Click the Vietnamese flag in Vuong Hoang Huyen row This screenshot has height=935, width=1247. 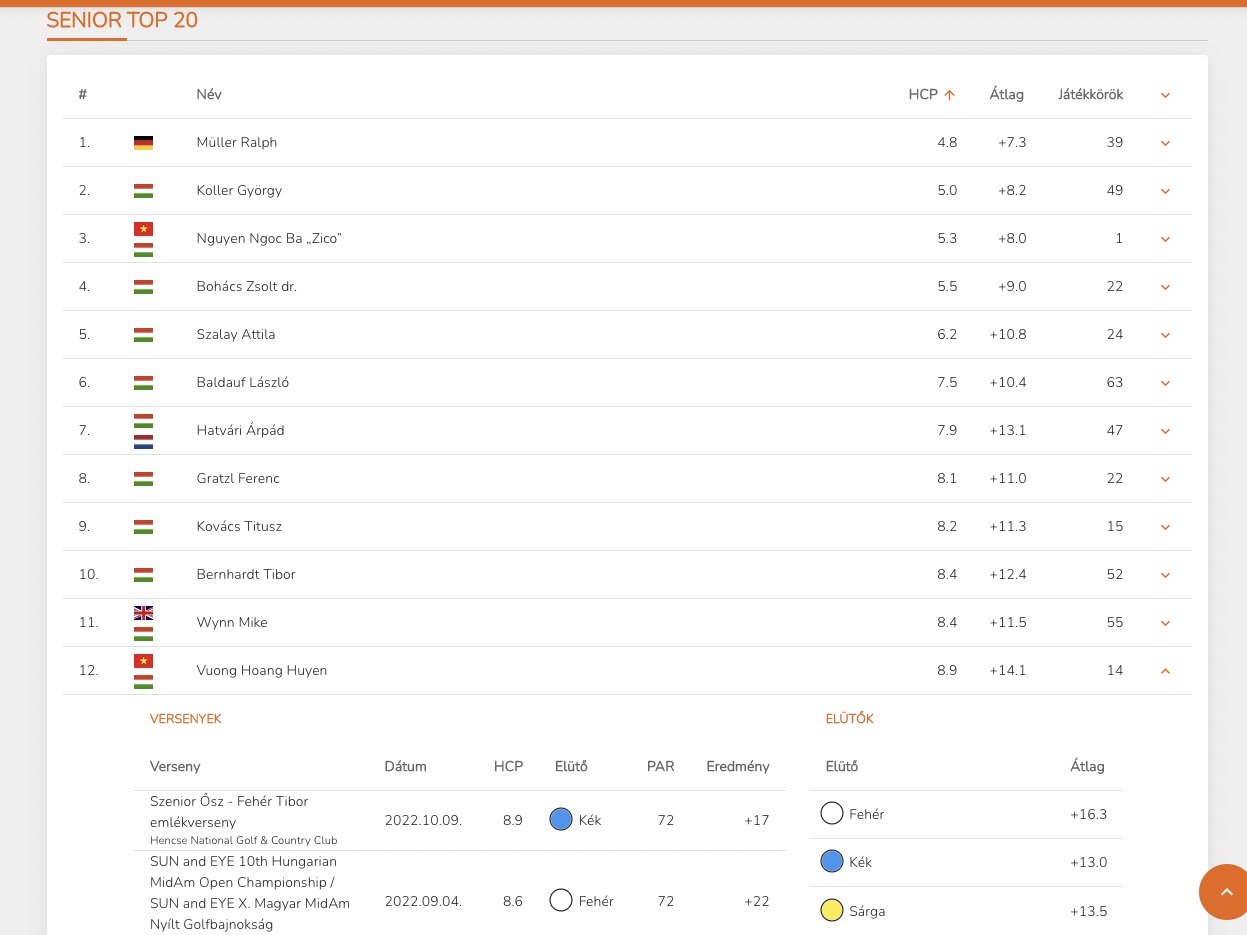pos(143,661)
